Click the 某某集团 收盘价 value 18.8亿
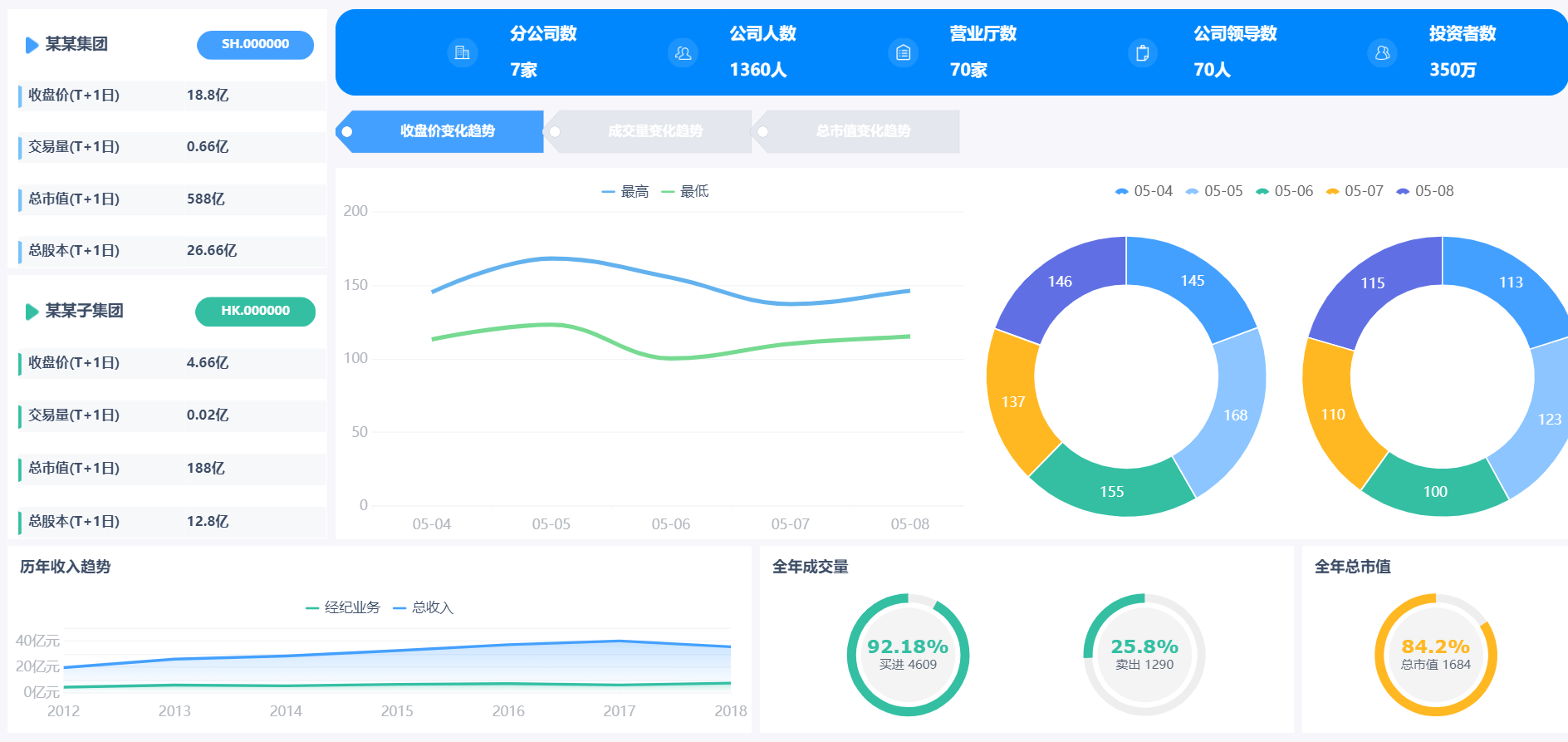The image size is (1568, 742). (x=208, y=96)
